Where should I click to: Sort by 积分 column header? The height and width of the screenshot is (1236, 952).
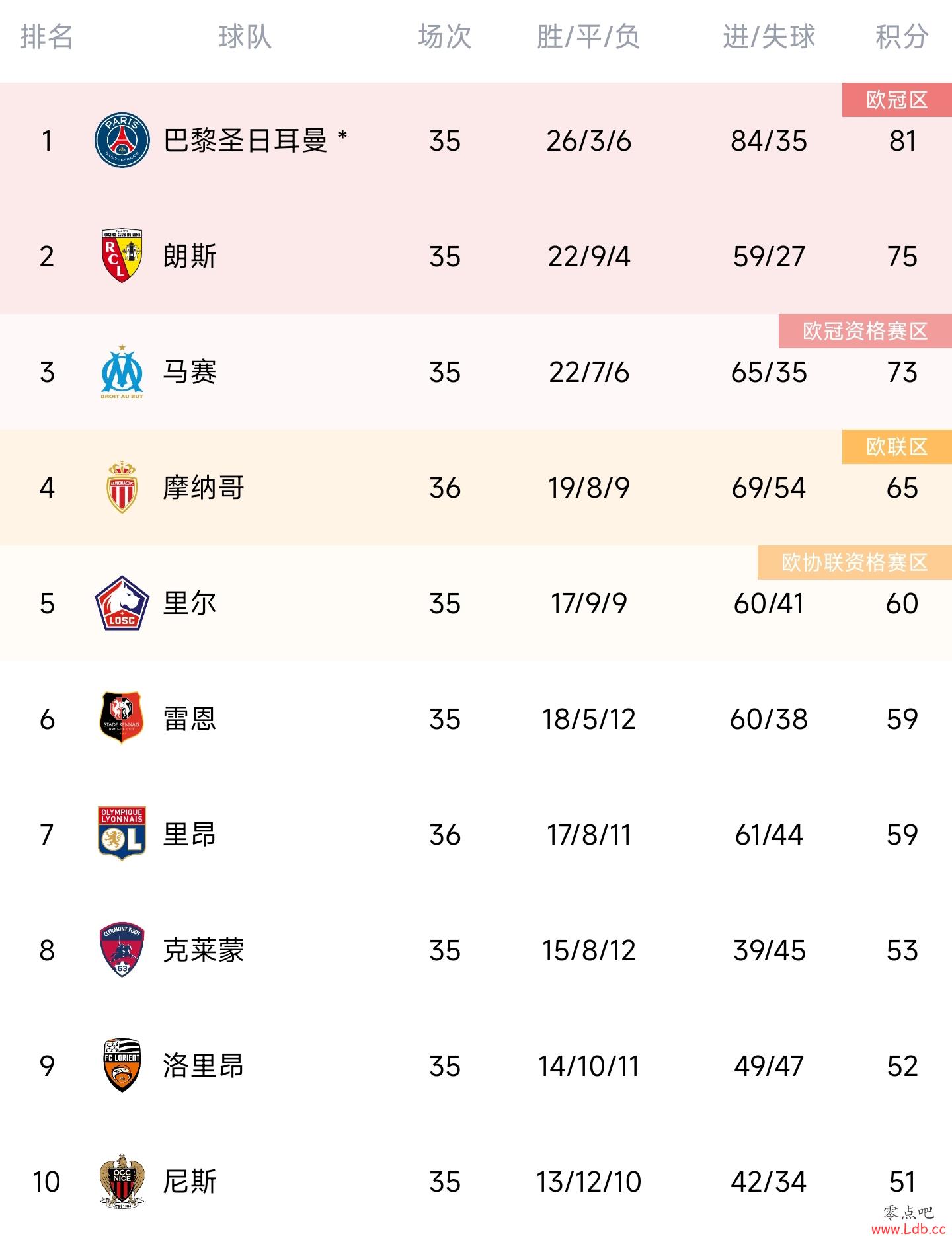click(x=902, y=36)
